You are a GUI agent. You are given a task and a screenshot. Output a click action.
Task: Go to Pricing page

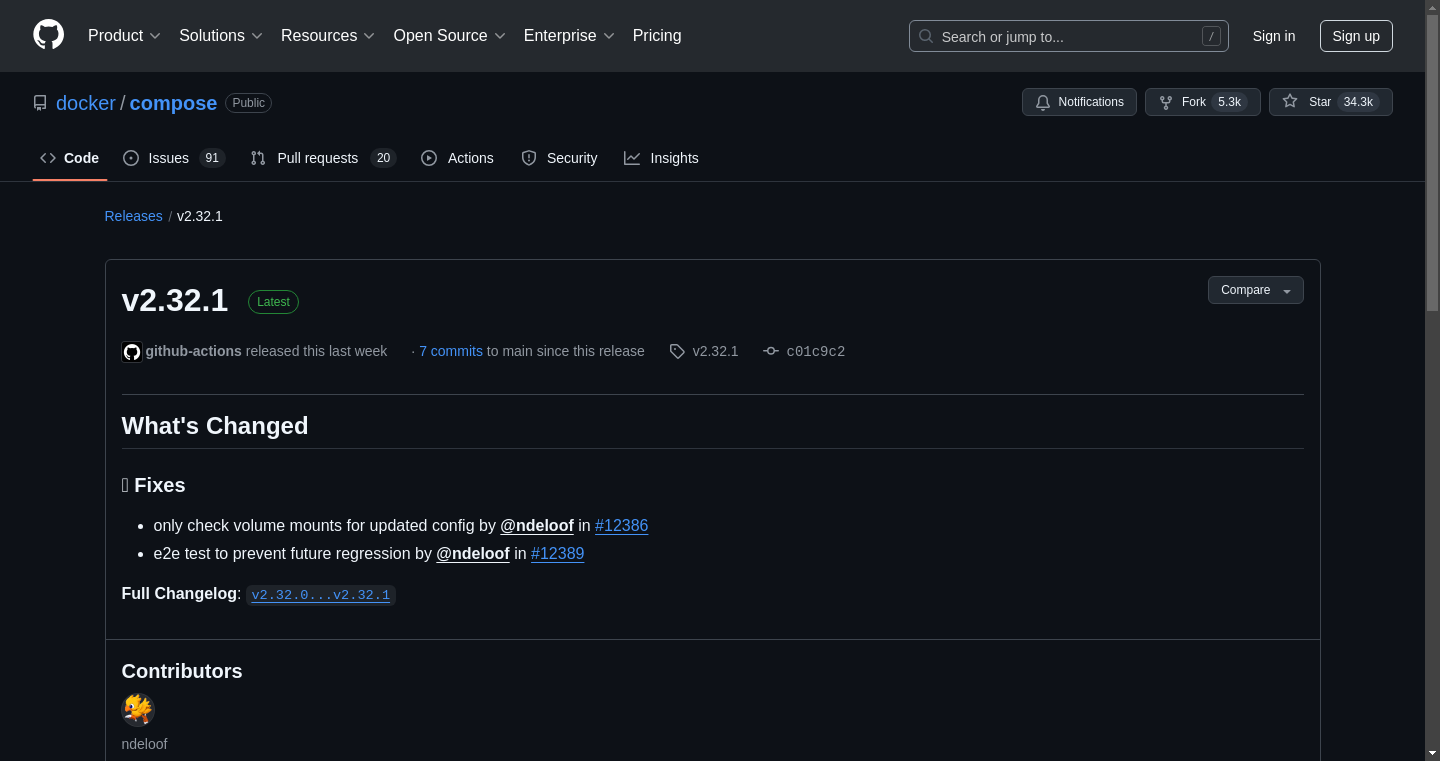coord(657,36)
